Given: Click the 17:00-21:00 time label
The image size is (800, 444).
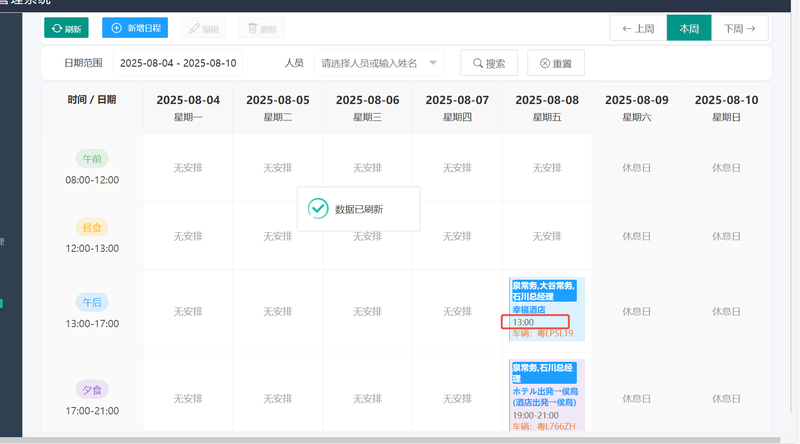Looking at the screenshot, I should point(92,411).
